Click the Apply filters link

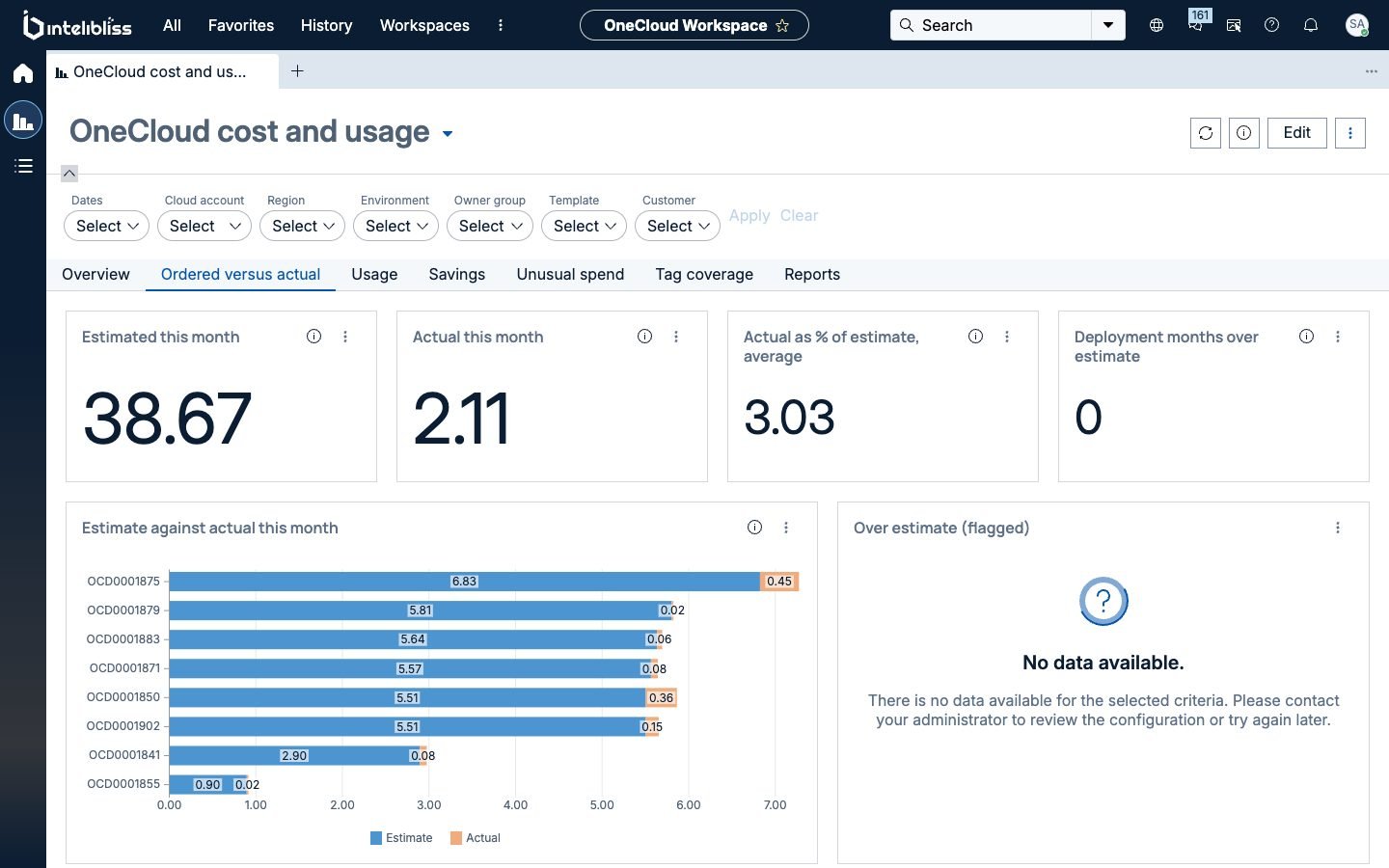coord(749,216)
